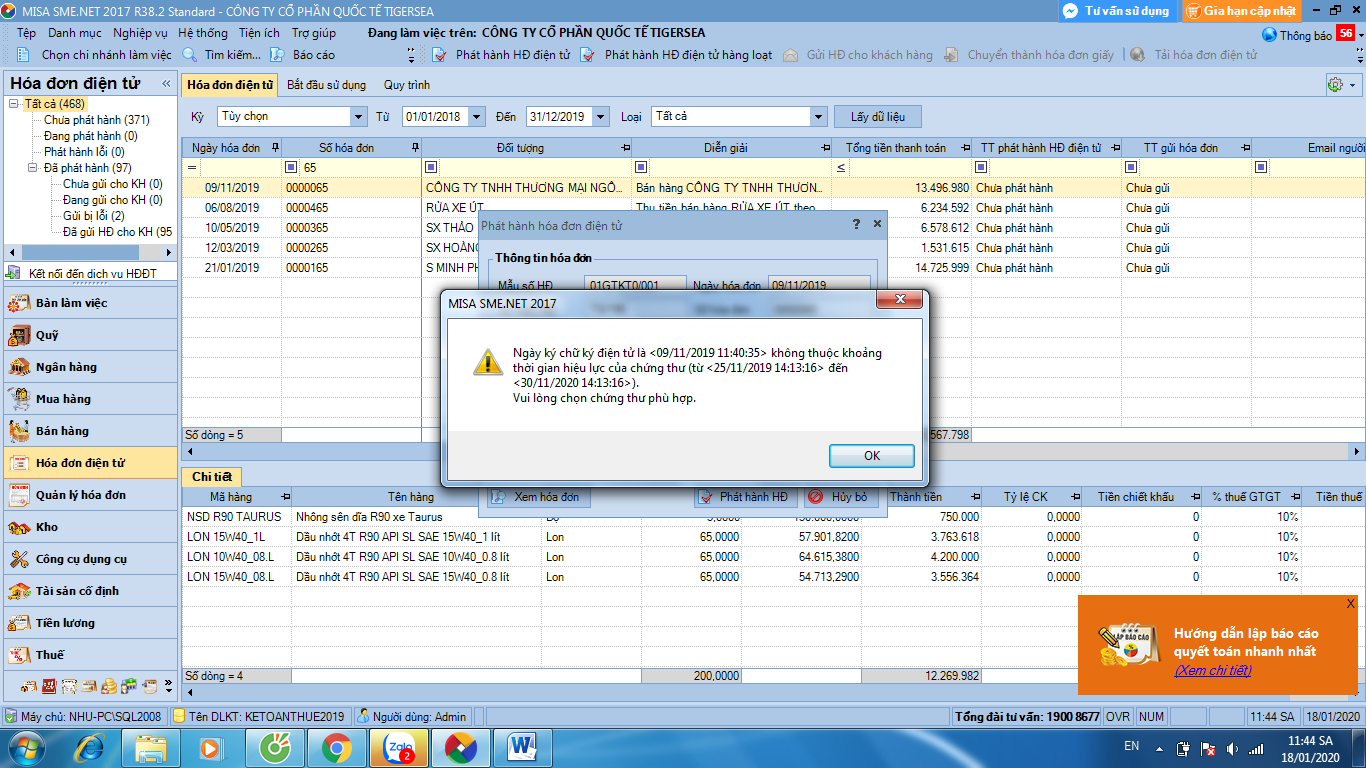
Task: Open the Loại type dropdown
Action: point(817,117)
